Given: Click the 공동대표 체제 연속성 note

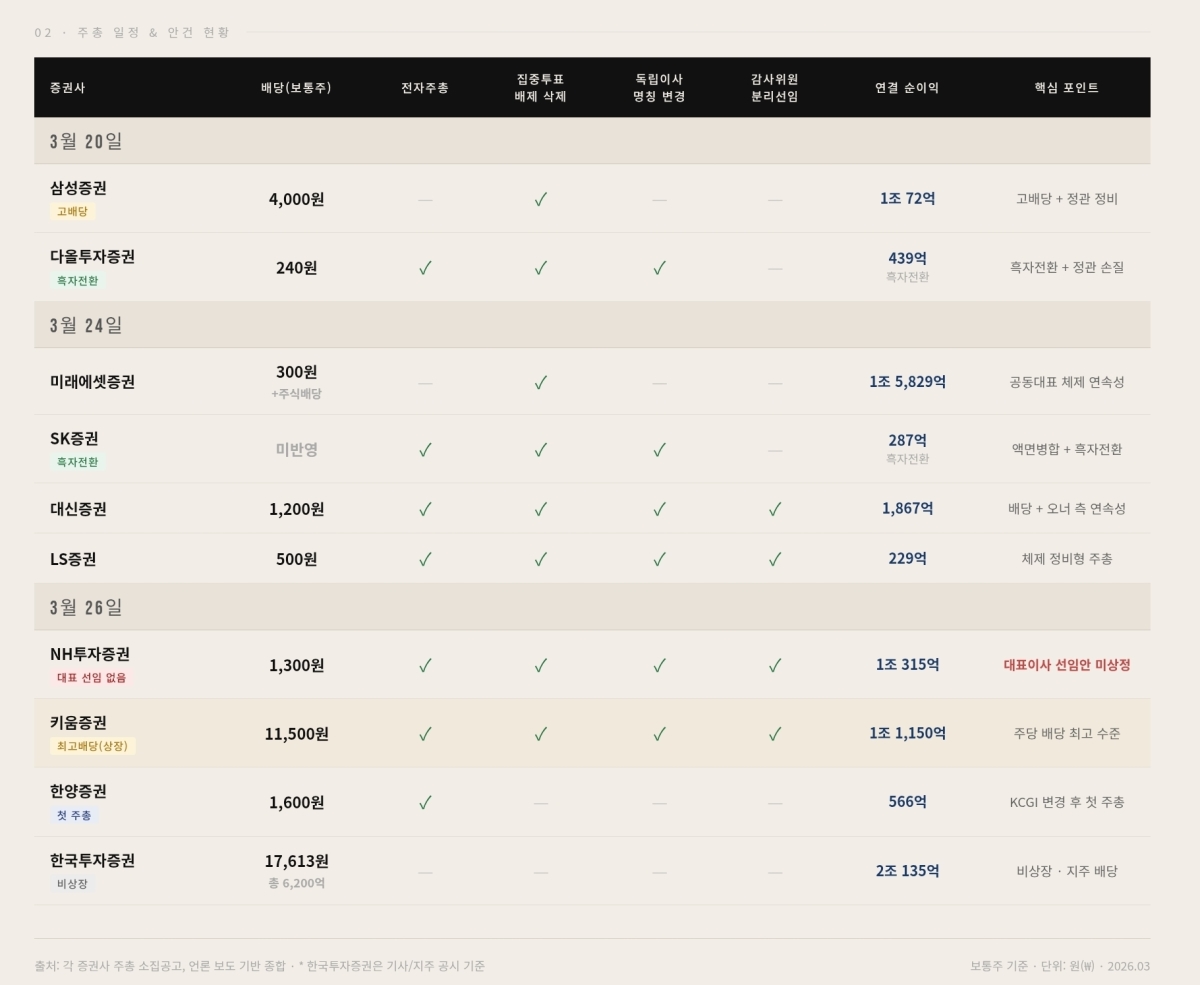Looking at the screenshot, I should [x=1067, y=382].
